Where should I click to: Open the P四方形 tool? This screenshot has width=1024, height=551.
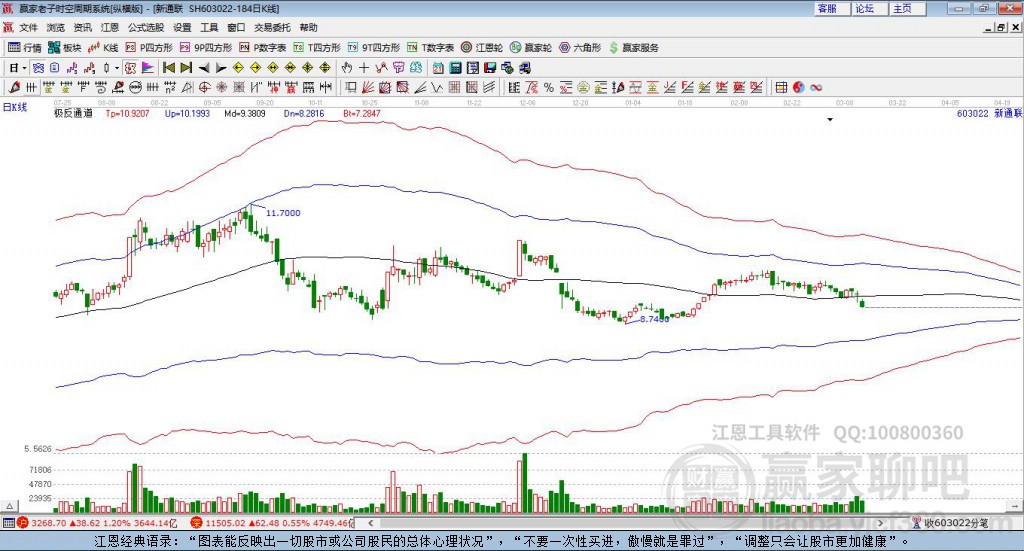(149, 48)
